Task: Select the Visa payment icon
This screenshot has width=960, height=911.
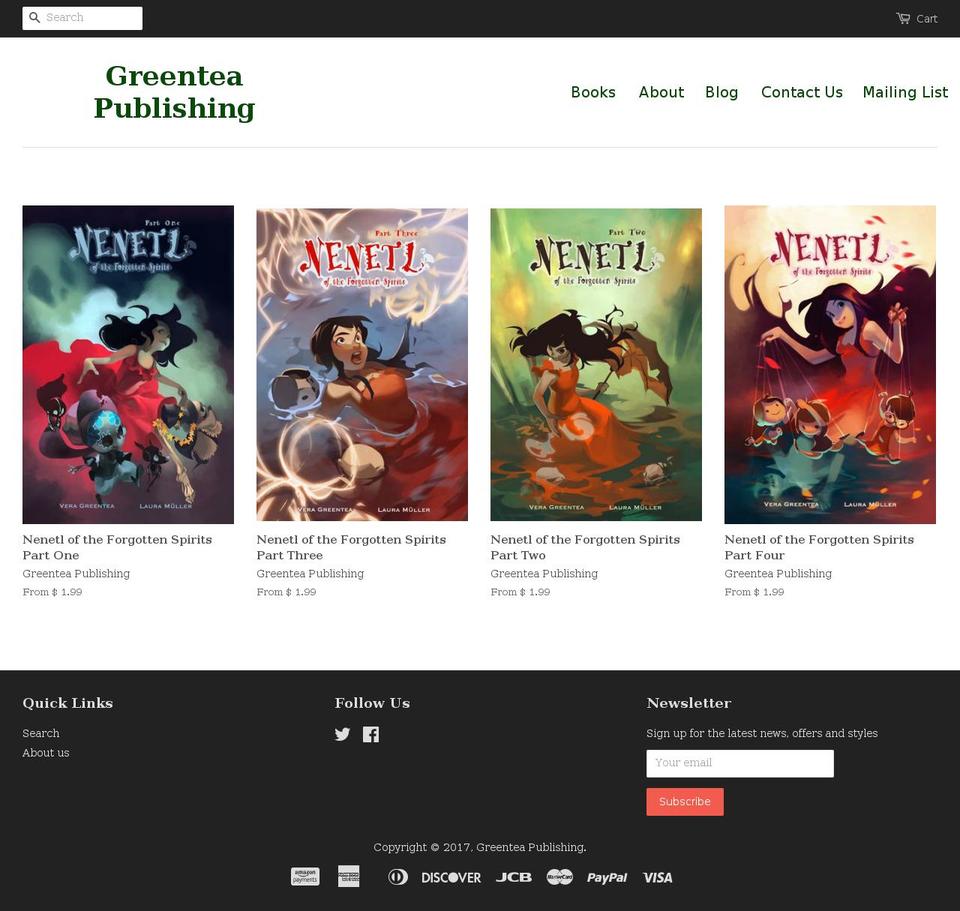Action: (657, 877)
